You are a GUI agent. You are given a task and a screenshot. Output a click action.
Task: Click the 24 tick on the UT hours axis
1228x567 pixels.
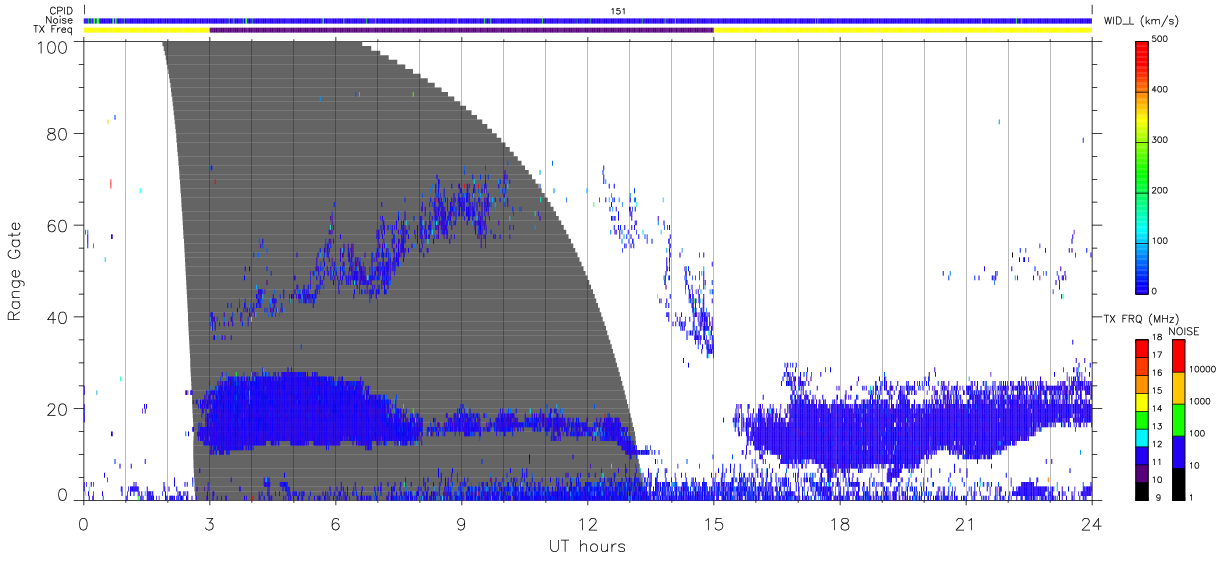point(1091,524)
